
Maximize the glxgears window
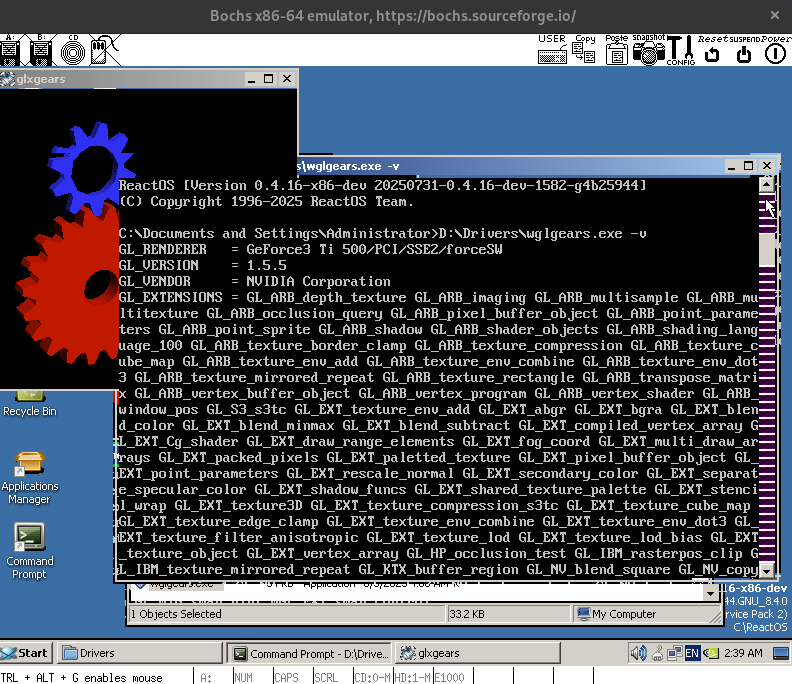(x=269, y=79)
